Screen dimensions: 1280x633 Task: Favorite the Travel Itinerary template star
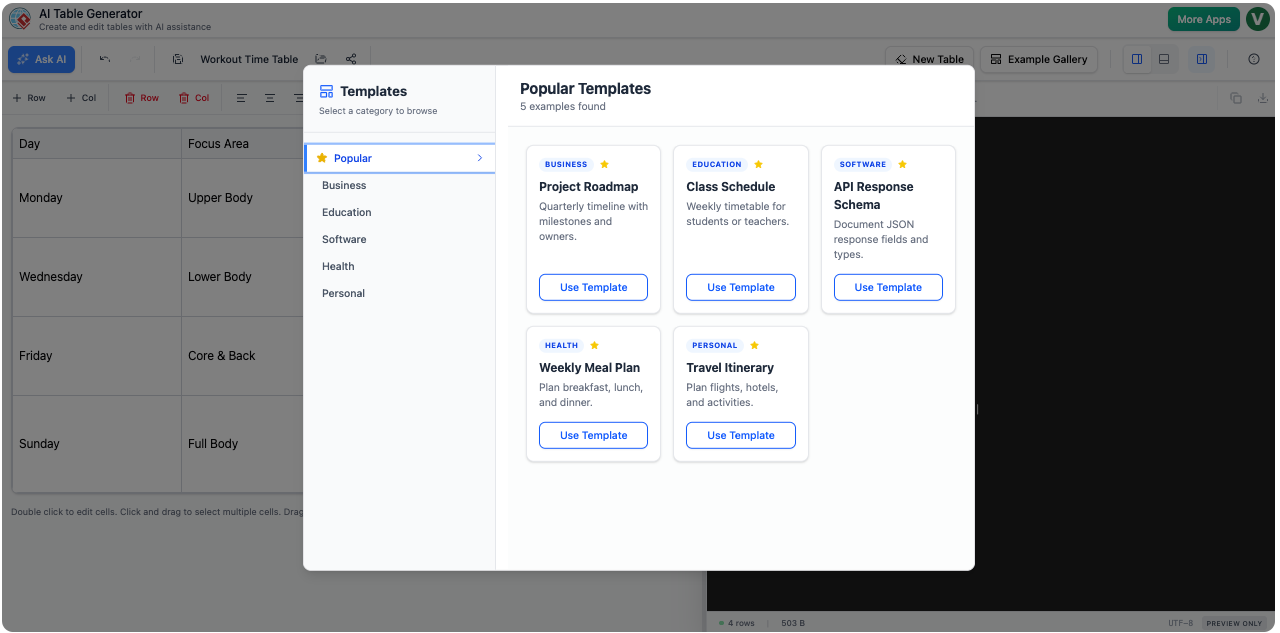click(753, 345)
